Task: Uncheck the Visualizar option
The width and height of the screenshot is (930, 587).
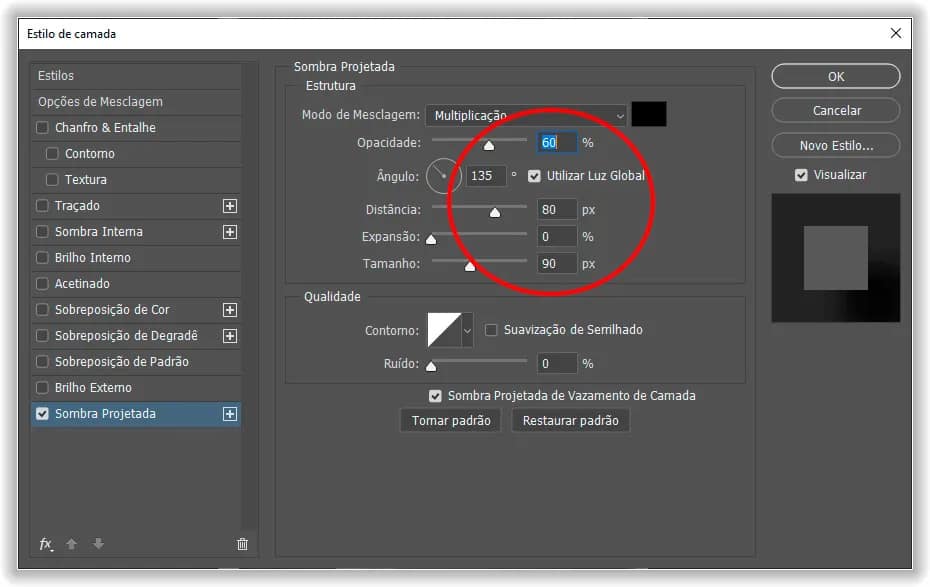Action: 801,174
